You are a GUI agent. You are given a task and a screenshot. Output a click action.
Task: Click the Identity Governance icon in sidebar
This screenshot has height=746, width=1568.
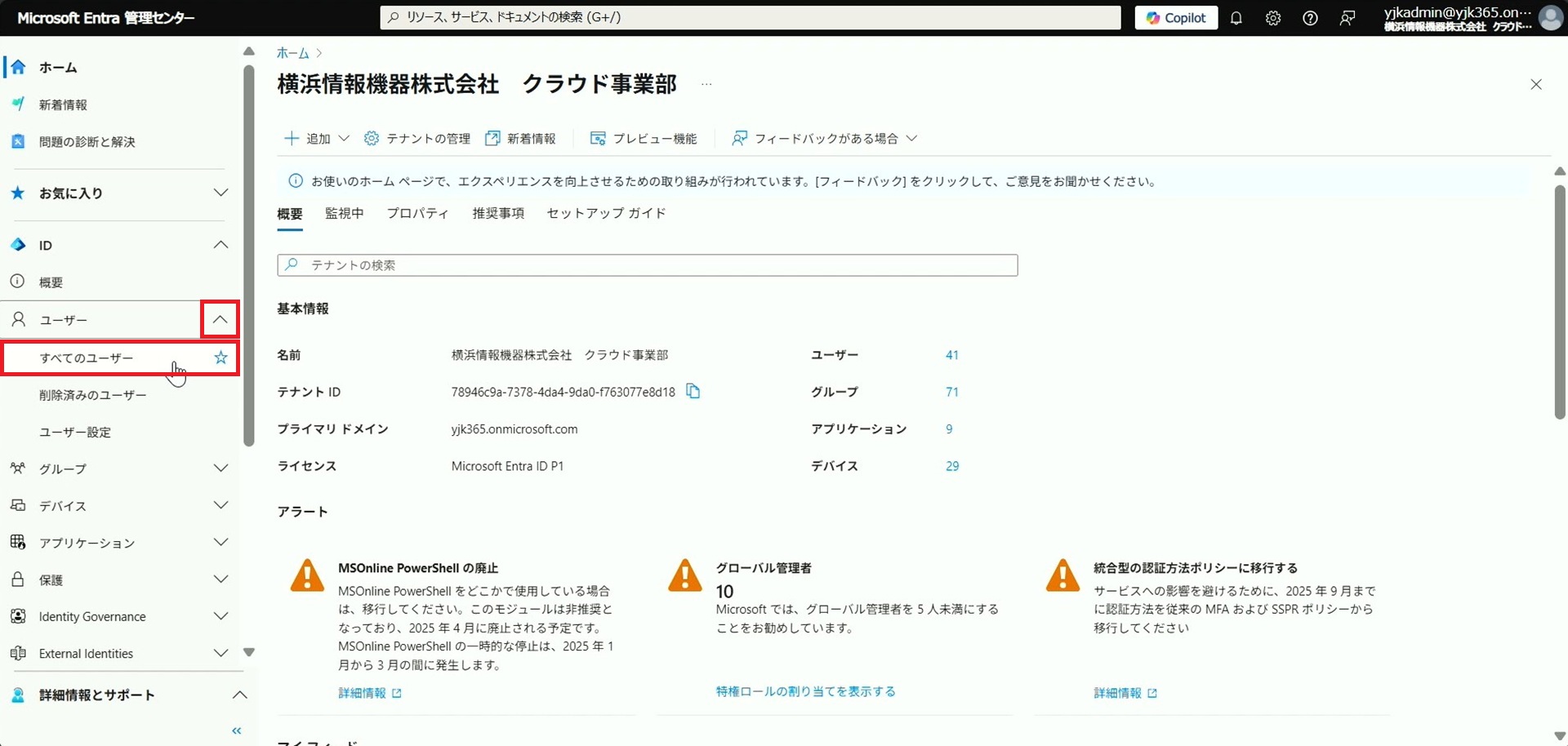click(17, 616)
